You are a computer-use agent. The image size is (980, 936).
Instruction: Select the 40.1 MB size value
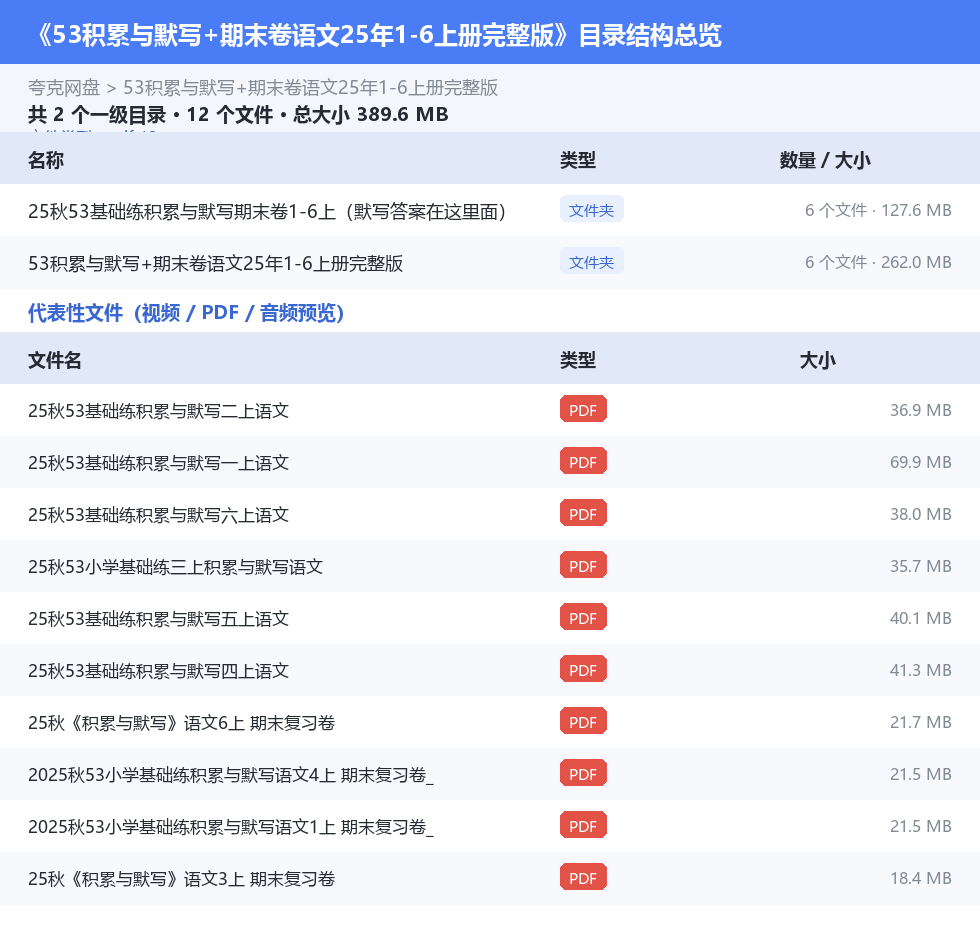(x=921, y=618)
